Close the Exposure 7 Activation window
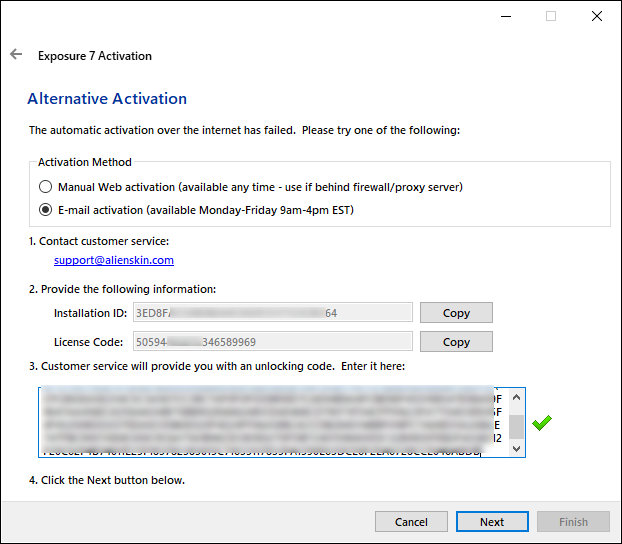Image resolution: width=622 pixels, height=544 pixels. [596, 16]
